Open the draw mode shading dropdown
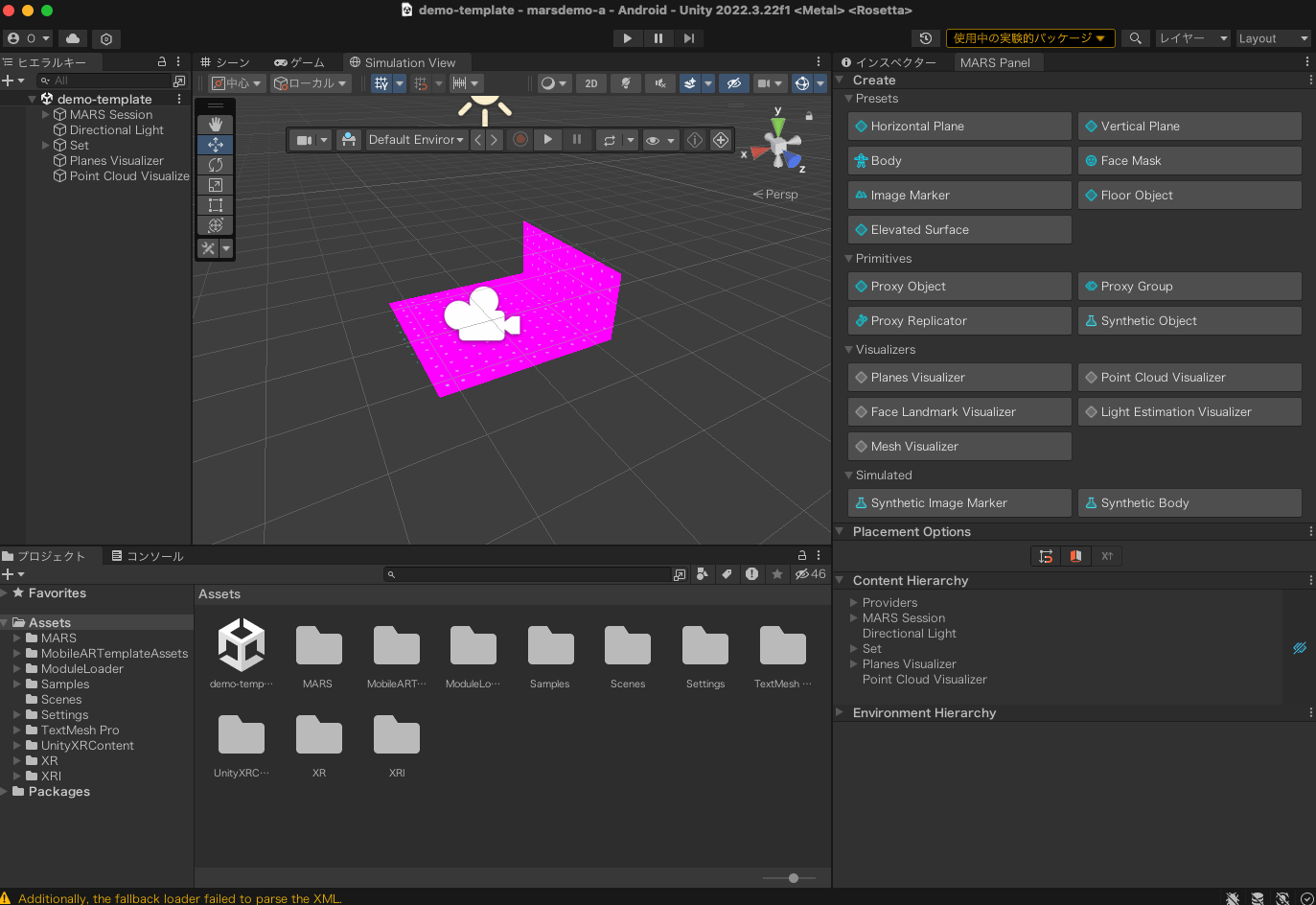 554,83
